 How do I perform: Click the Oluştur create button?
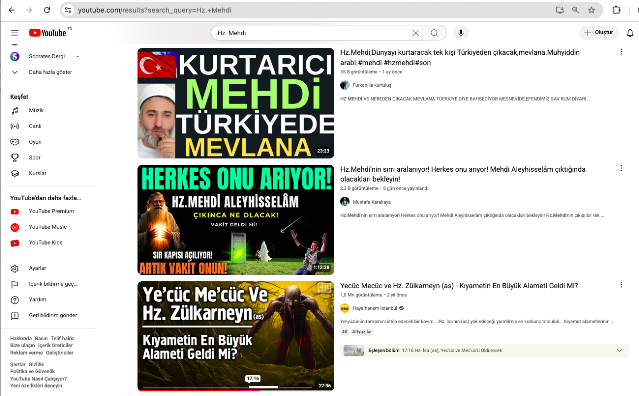coord(599,33)
